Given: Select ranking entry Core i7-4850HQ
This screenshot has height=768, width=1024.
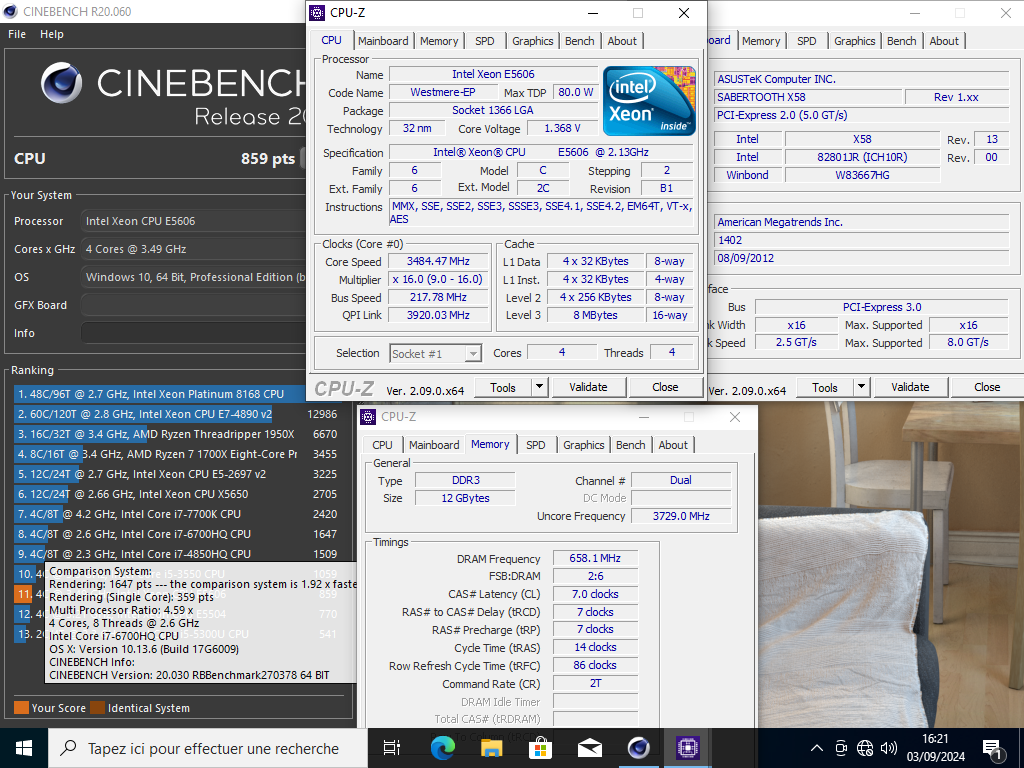Looking at the screenshot, I should point(176,554).
